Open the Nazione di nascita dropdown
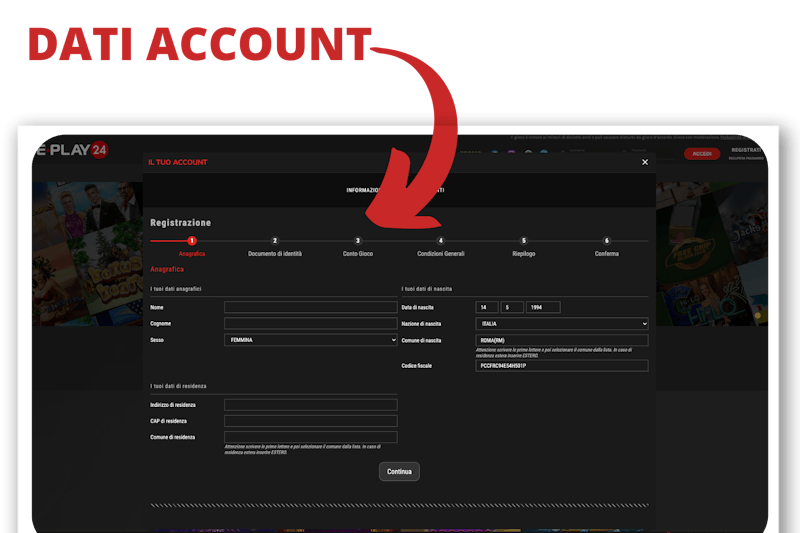 (561, 324)
